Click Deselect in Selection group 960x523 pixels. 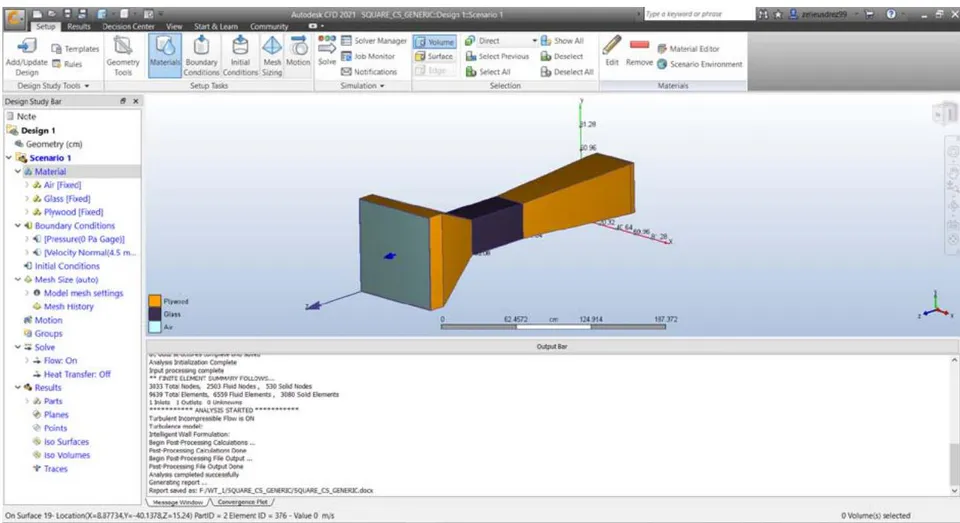pos(561,56)
